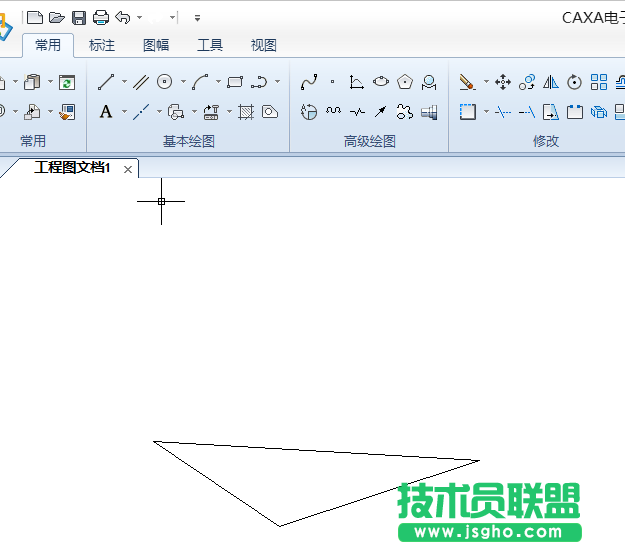Select the Move tool with four arrows
Viewport: 625px width, 548px height.
pyautogui.click(x=503, y=82)
